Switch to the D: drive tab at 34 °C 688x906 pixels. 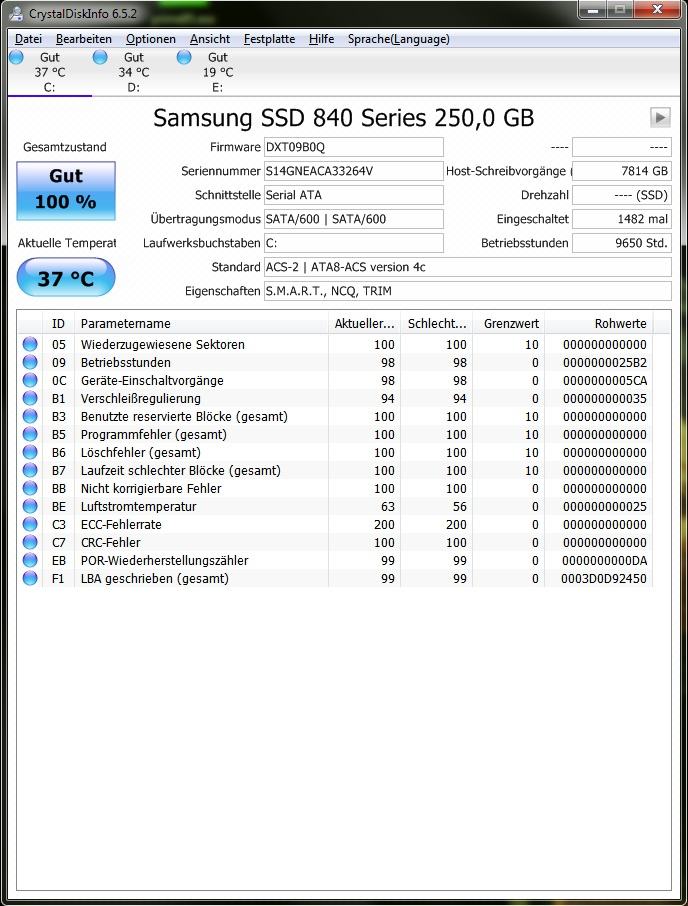click(133, 72)
